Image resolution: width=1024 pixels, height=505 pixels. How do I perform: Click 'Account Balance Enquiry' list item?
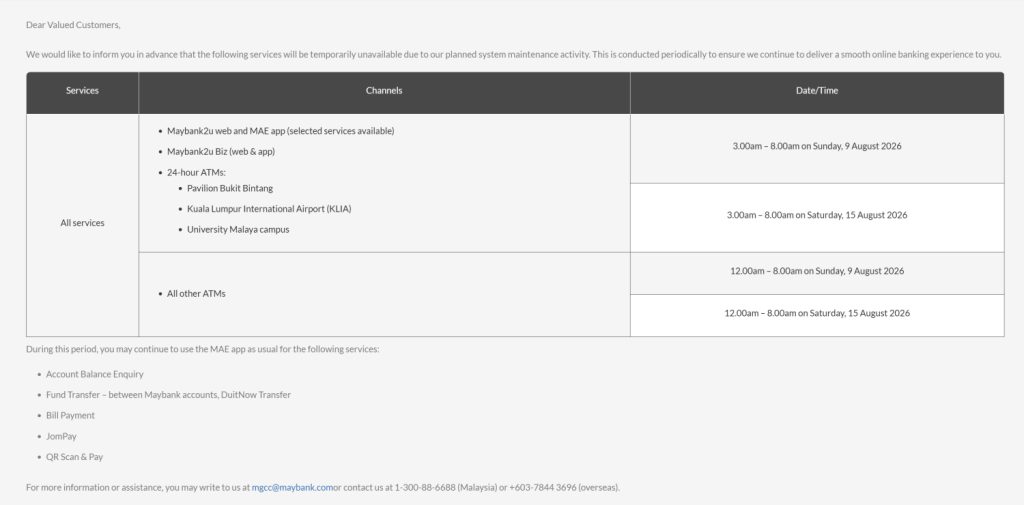click(95, 374)
